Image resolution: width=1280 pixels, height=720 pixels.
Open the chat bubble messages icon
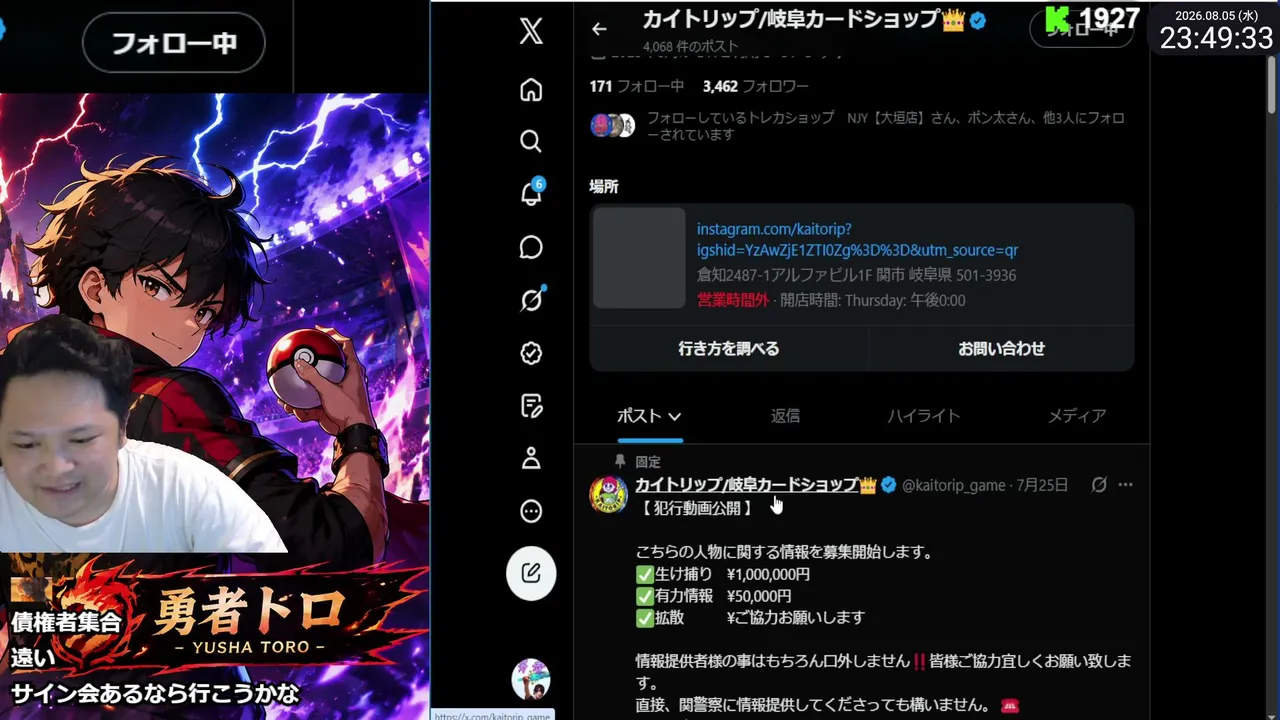tap(531, 247)
